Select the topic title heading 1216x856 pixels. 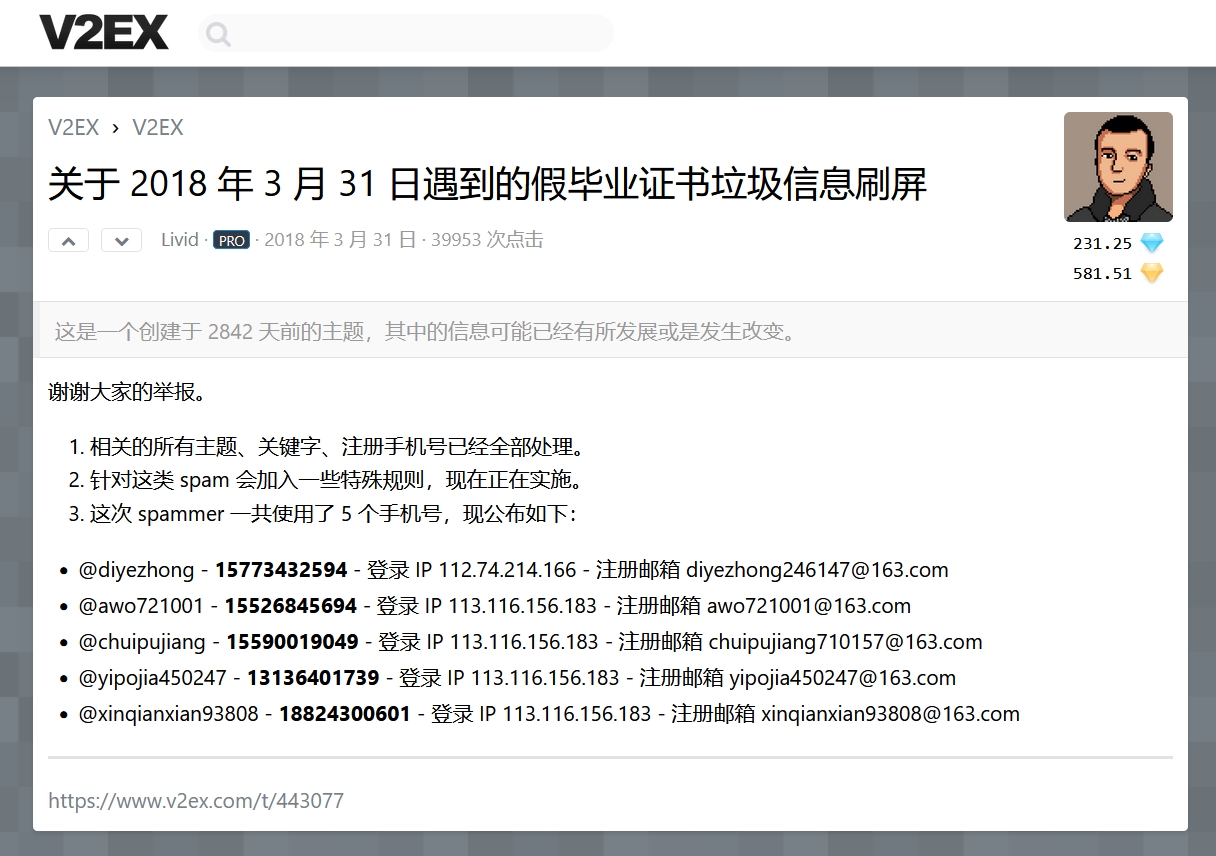coord(488,185)
